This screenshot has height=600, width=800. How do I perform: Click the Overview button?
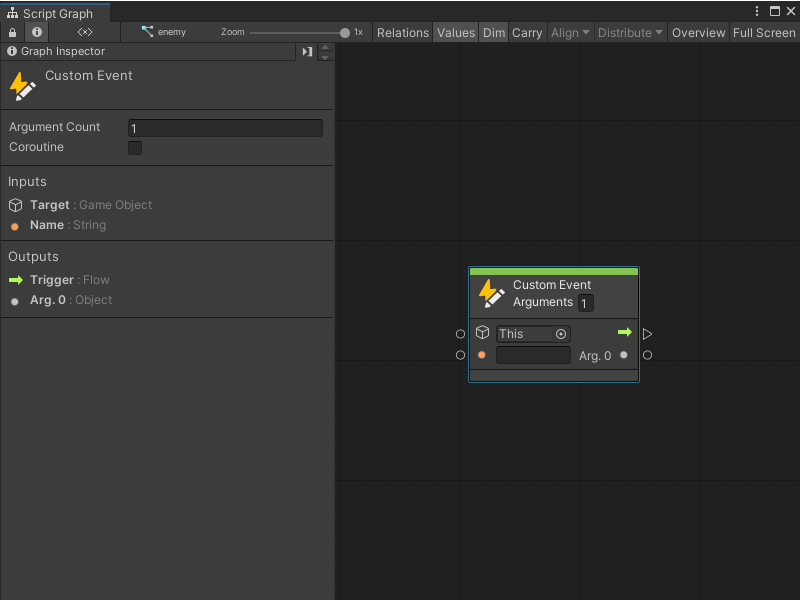698,32
